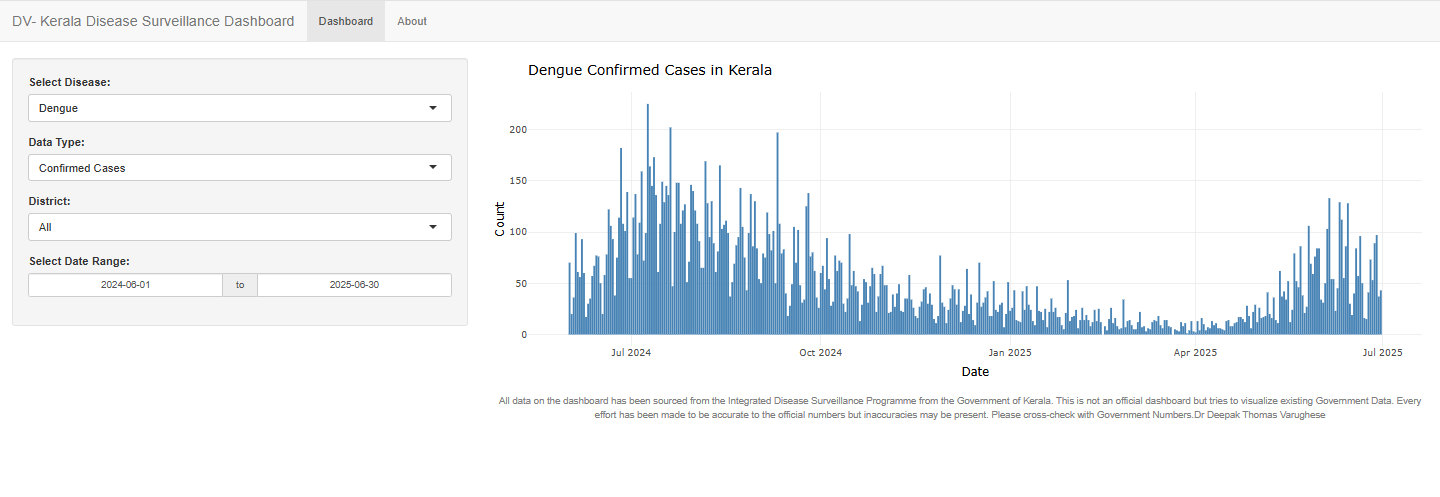
Task: Click the end date field 2025-06-30
Action: (354, 285)
